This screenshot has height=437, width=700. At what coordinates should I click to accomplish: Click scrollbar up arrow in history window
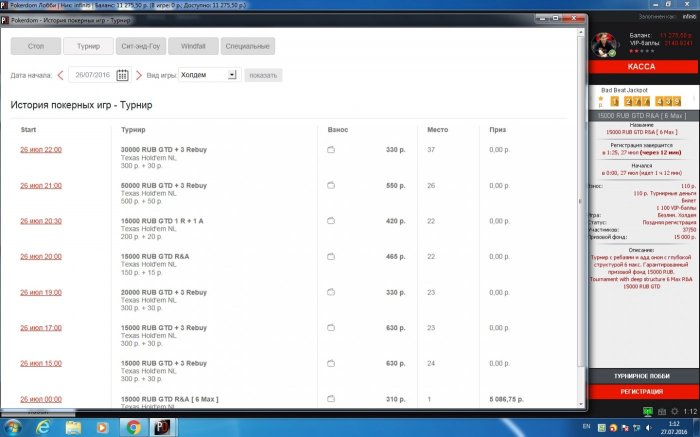pos(581,33)
